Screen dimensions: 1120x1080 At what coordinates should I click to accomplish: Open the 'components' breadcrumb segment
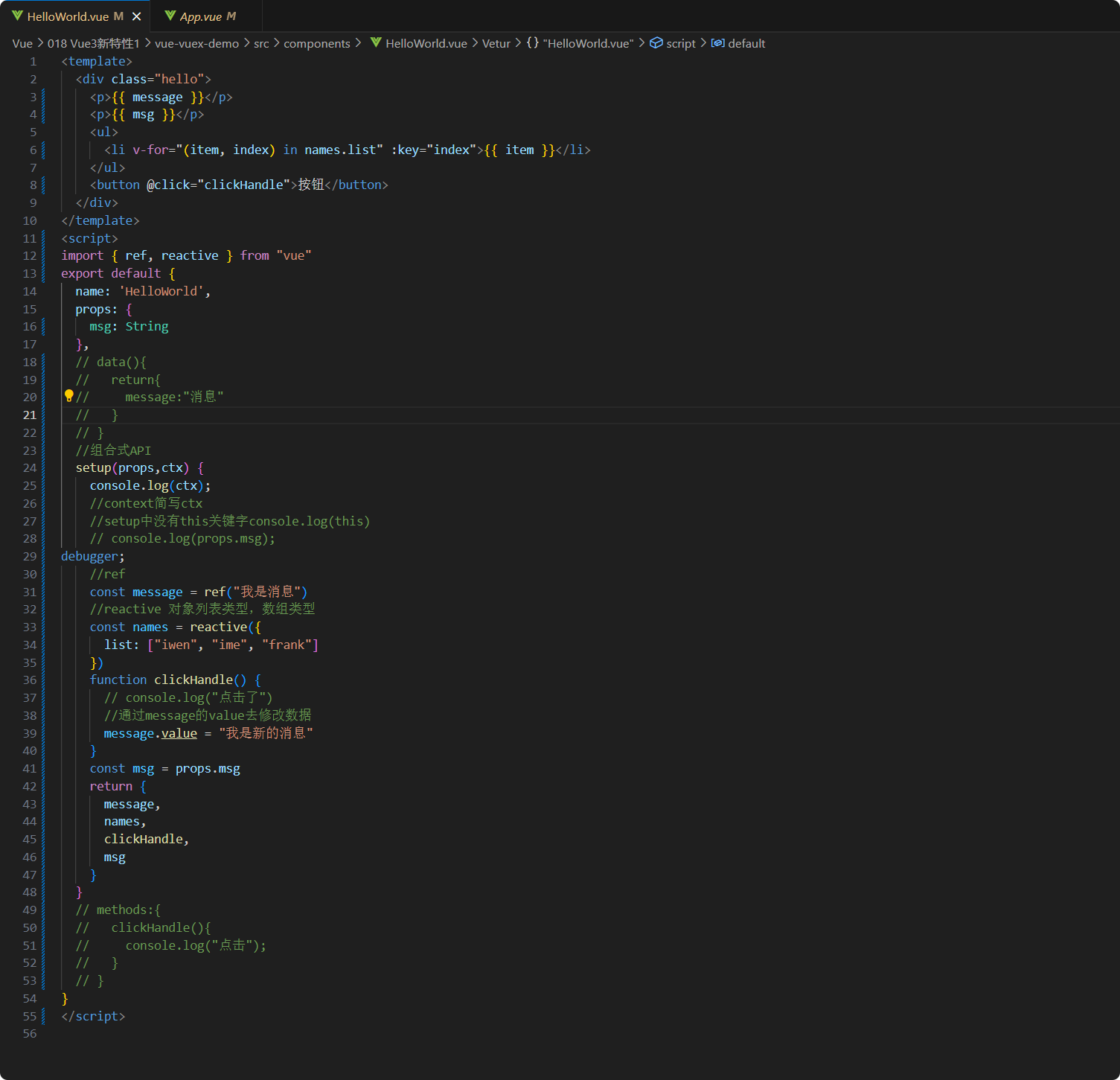tap(317, 44)
